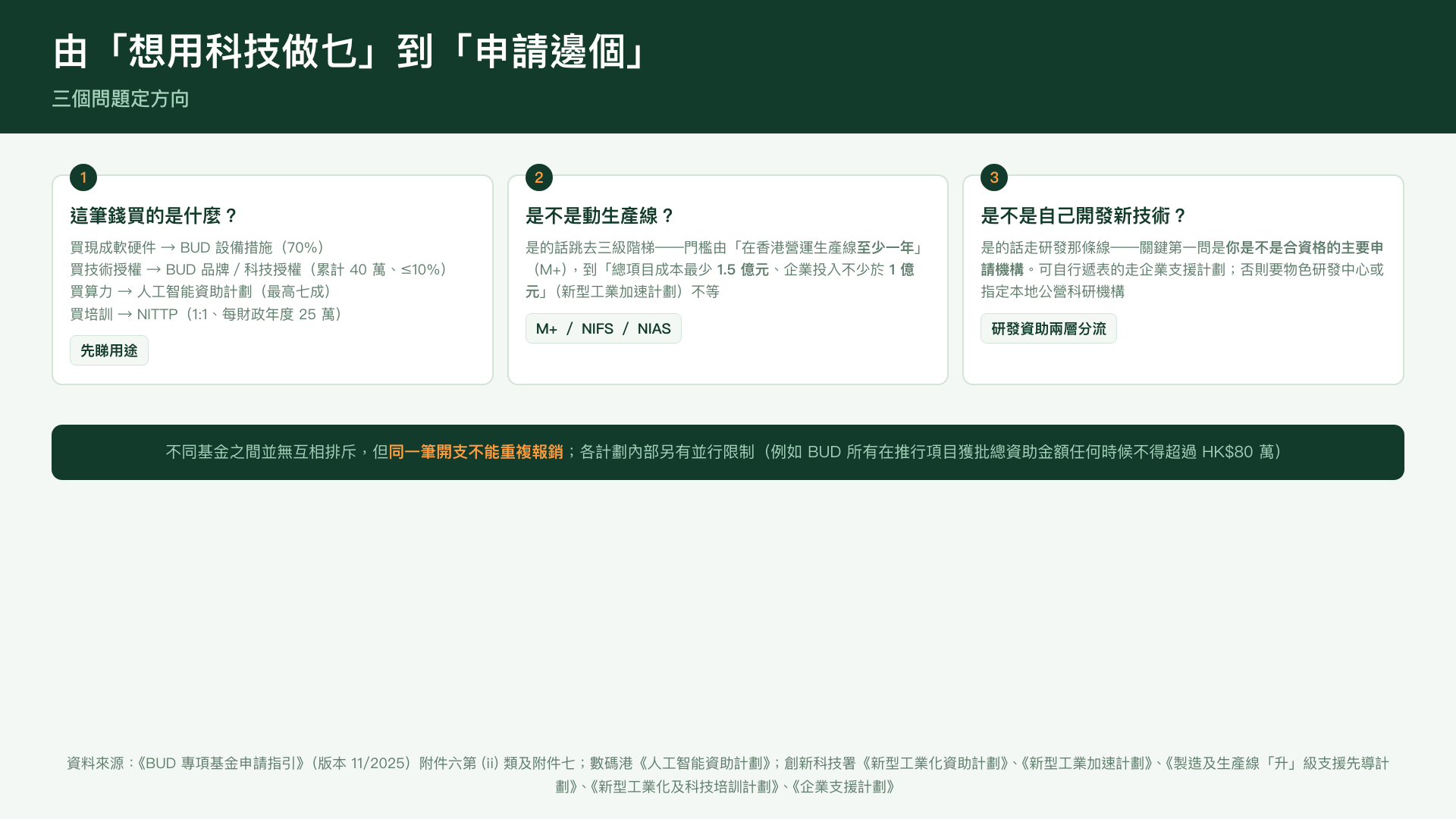
Task: Click line 買現成軟硬件 → BUD 設備措施
Action: [x=197, y=247]
